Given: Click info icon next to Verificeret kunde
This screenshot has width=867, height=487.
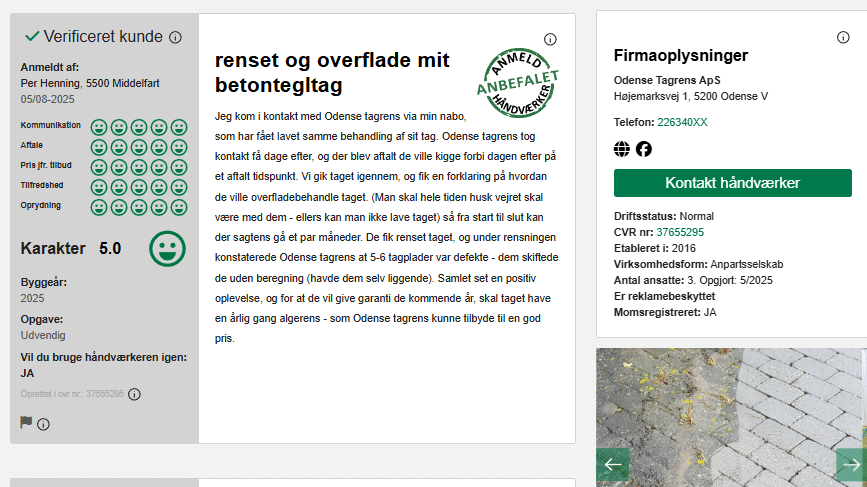Looking at the screenshot, I should click(x=175, y=38).
